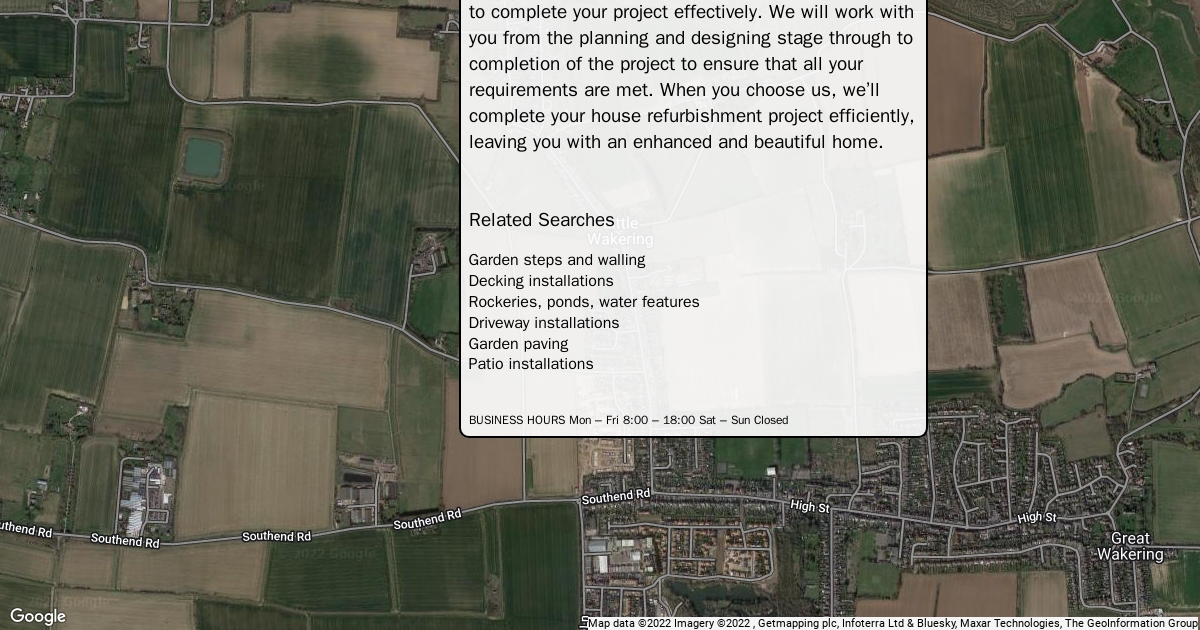Open Rockeries, ponds, water features link

(584, 302)
